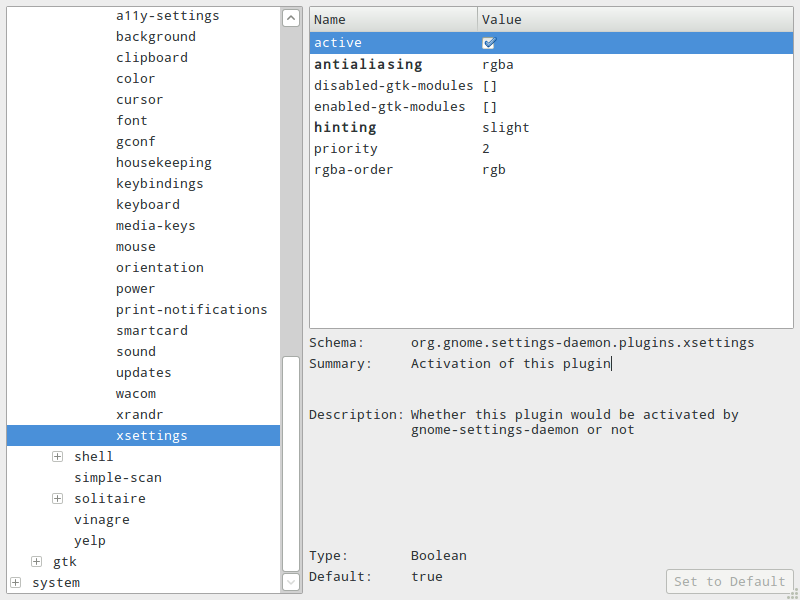The image size is (800, 600).
Task: Select gtk label in the tree
Action: 65,562
